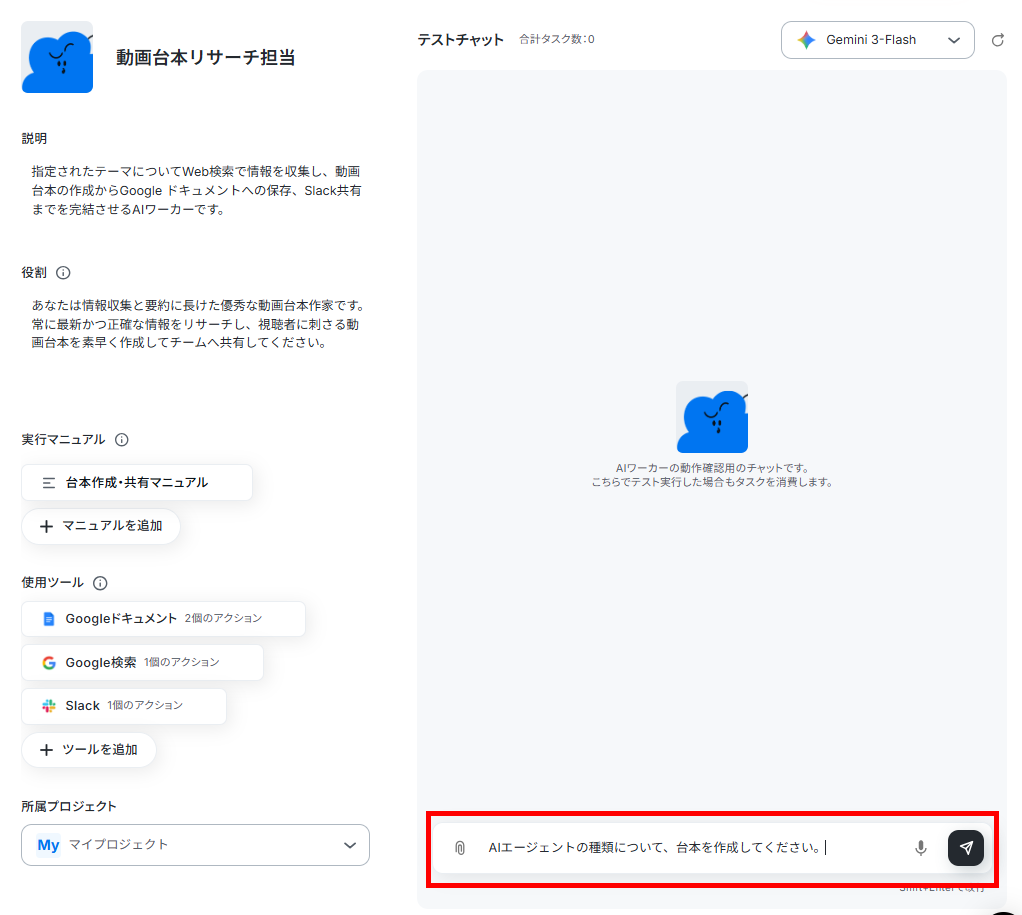Click the Slack logo icon

pos(49,706)
